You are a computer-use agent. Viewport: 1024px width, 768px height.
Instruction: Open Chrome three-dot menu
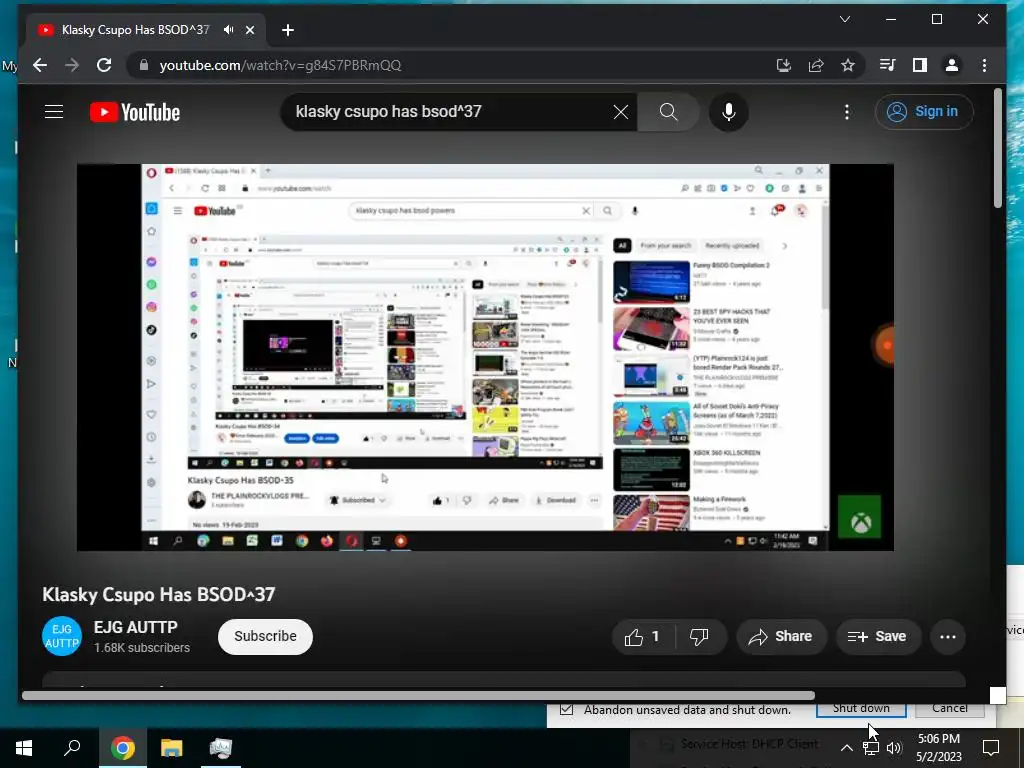click(x=984, y=65)
